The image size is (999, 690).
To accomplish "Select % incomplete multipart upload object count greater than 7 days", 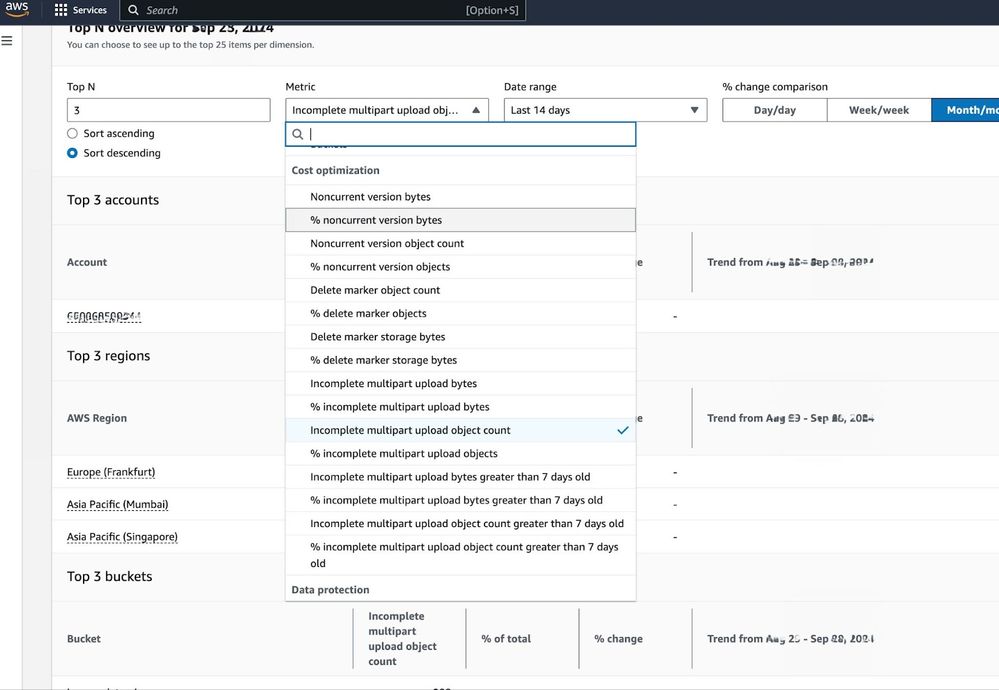I will [460, 555].
